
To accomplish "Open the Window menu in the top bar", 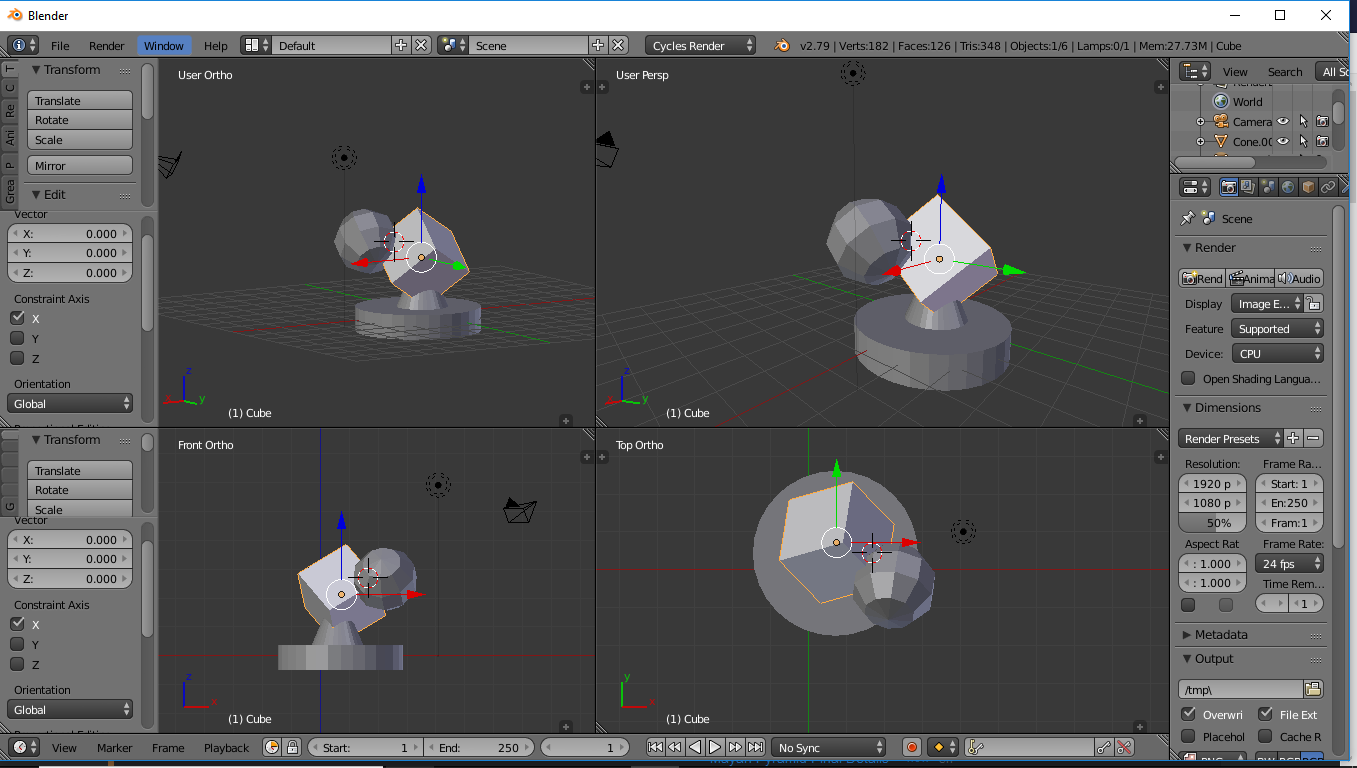I will [x=164, y=45].
